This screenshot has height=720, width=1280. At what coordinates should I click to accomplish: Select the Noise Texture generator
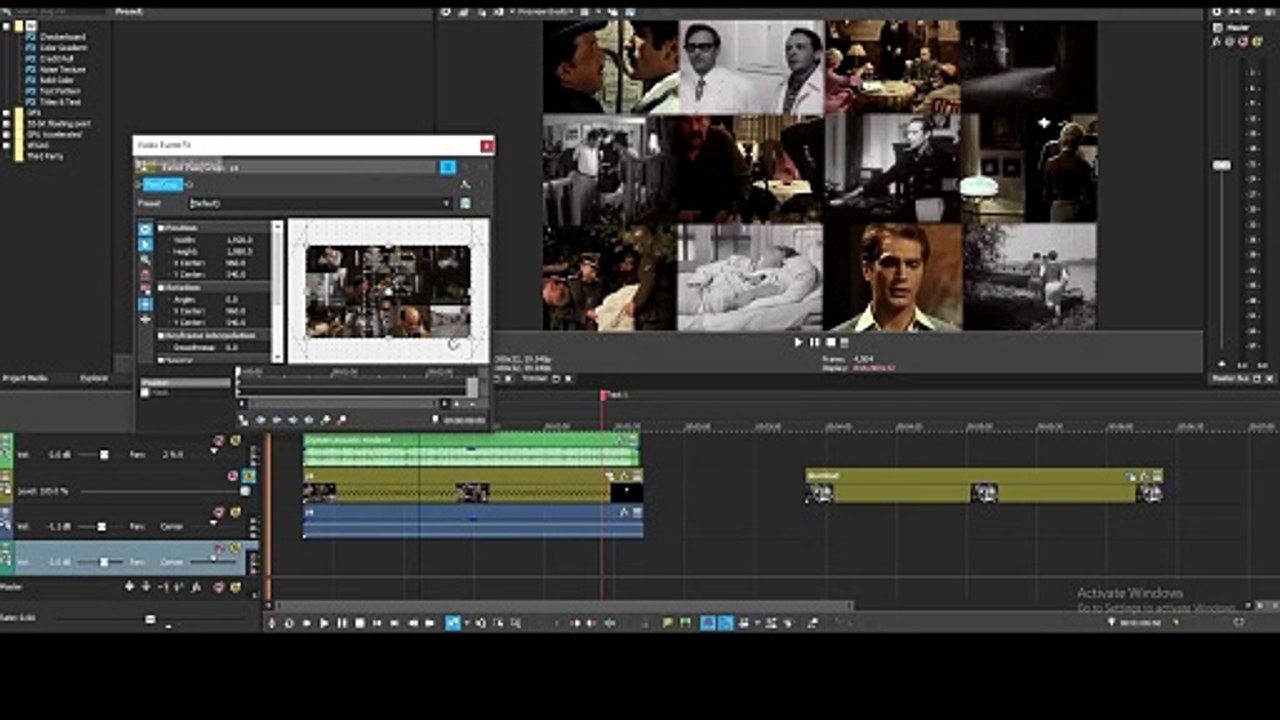pos(63,70)
